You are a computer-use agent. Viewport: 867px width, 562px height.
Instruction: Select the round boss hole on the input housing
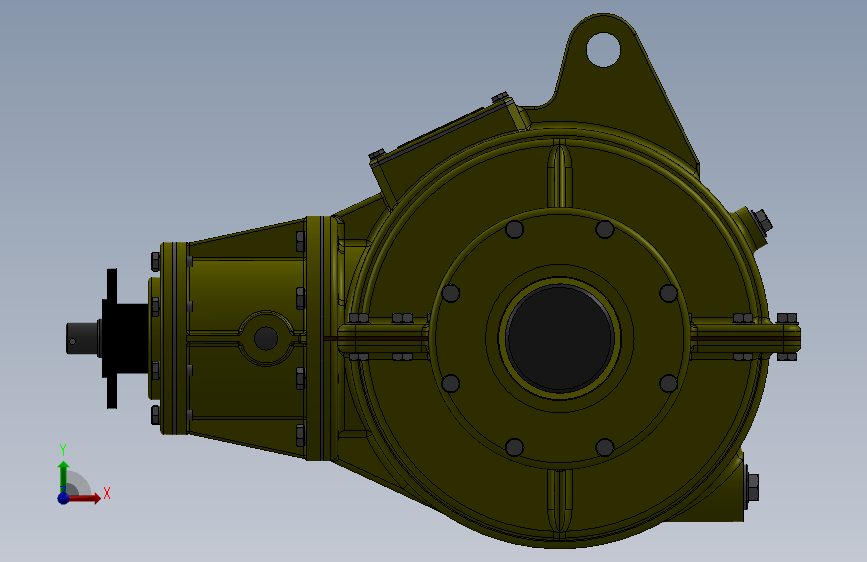pyautogui.click(x=266, y=338)
